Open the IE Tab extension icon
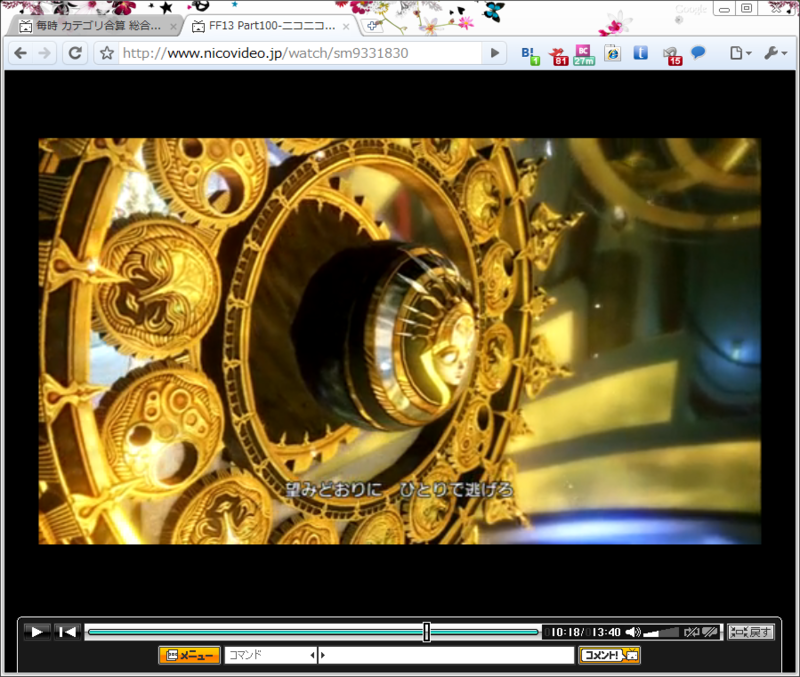The height and width of the screenshot is (677, 800). tap(613, 53)
